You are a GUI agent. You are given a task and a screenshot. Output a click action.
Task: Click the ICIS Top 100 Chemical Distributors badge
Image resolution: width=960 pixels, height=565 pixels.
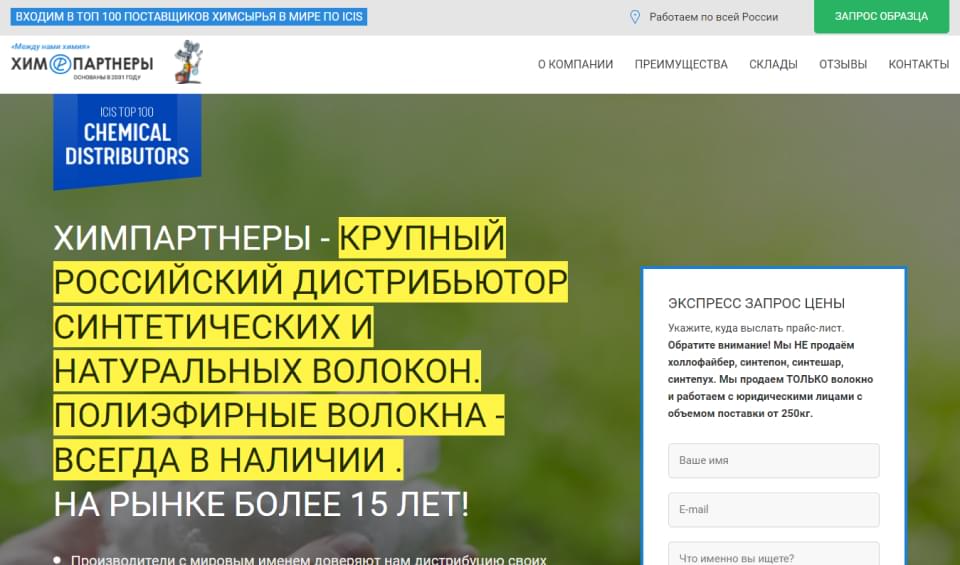pos(127,141)
